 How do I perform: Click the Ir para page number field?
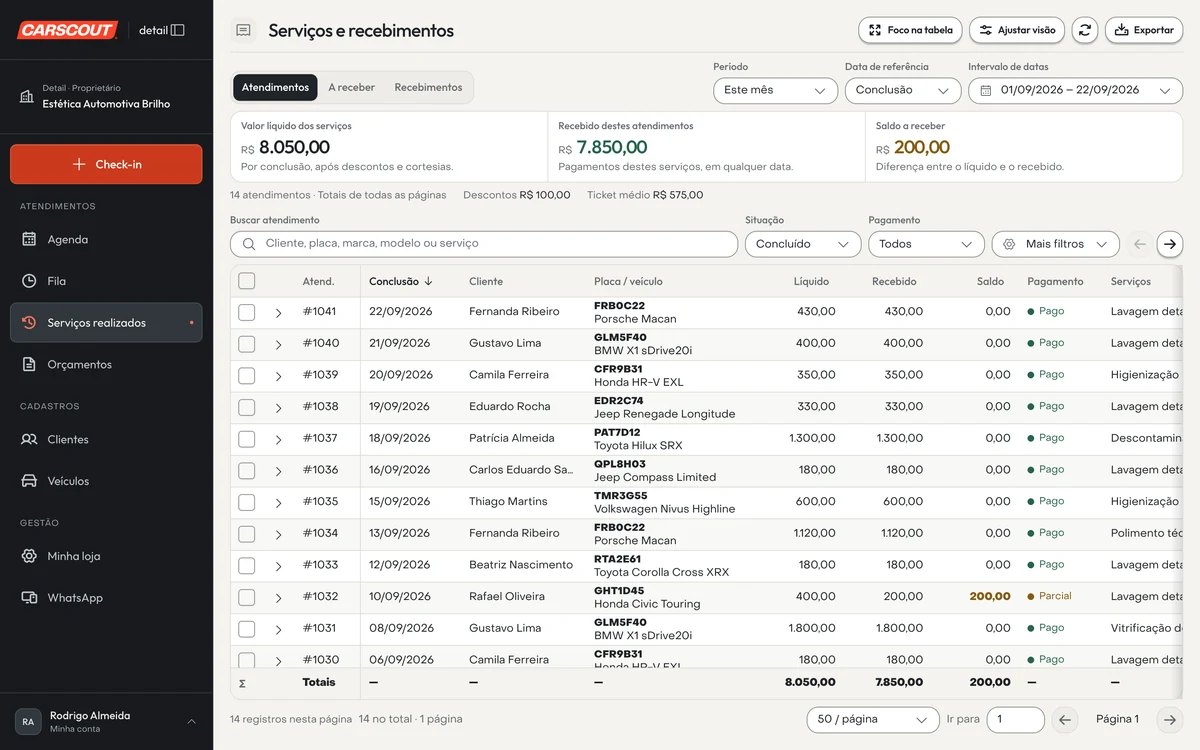click(1016, 719)
